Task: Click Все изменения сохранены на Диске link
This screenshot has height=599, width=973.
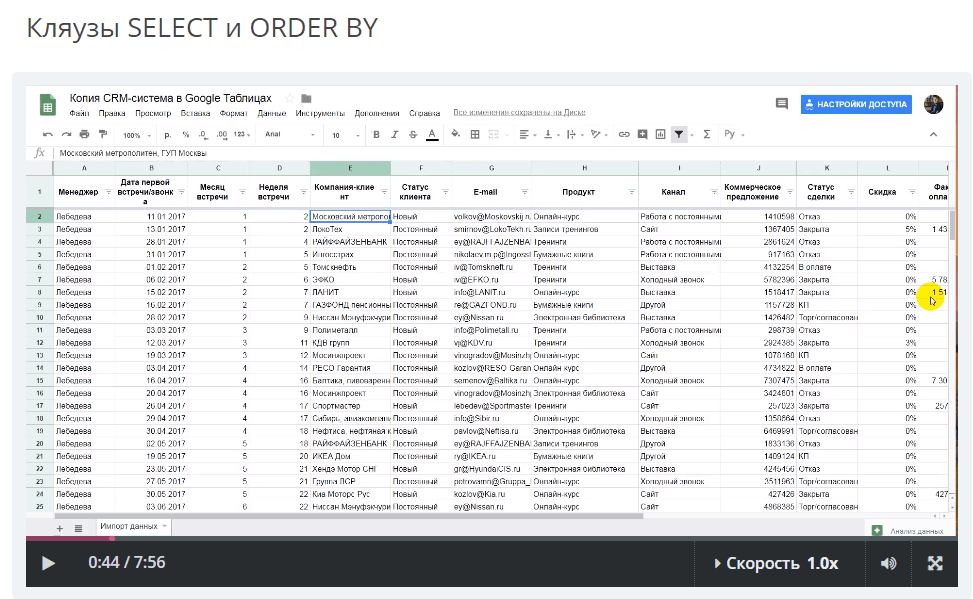Action: click(x=519, y=113)
